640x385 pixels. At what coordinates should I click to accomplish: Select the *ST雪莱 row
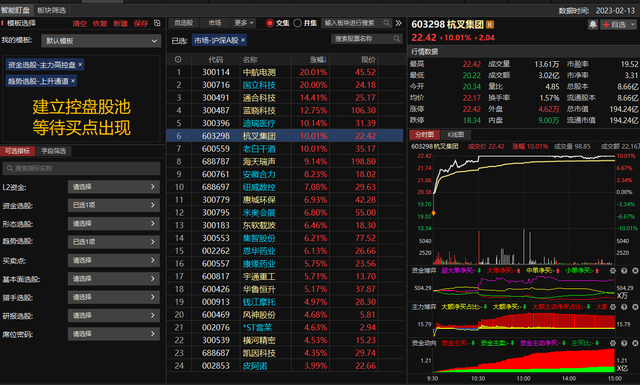tap(285, 327)
